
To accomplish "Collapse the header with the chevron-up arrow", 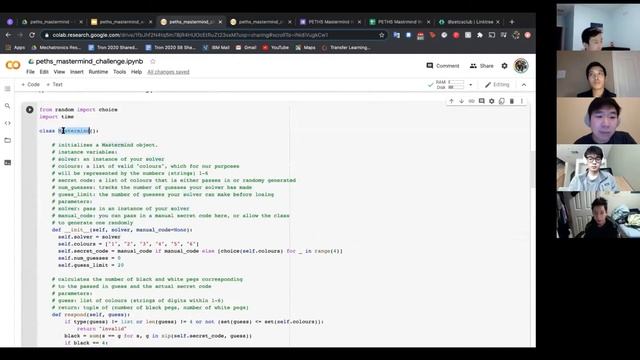I will pyautogui.click(x=524, y=84).
